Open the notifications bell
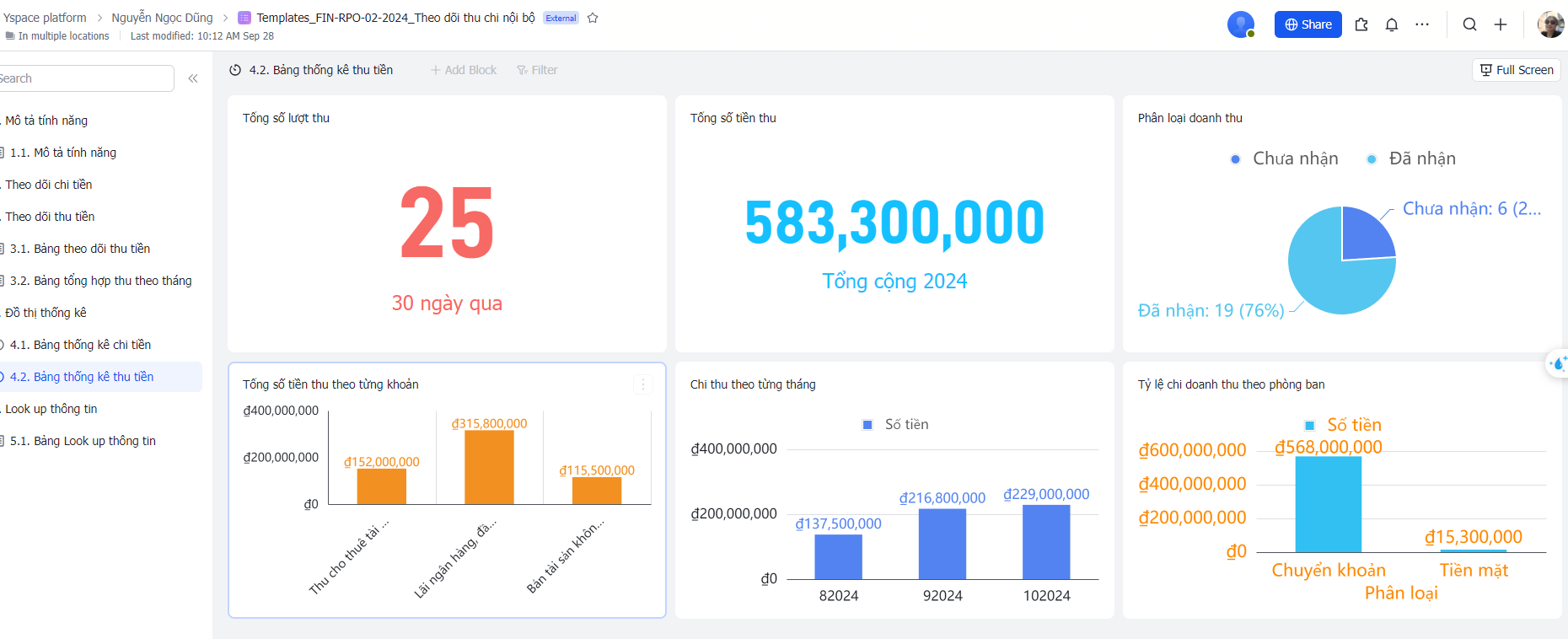Screen dimensions: 1568x639 coord(1392,24)
